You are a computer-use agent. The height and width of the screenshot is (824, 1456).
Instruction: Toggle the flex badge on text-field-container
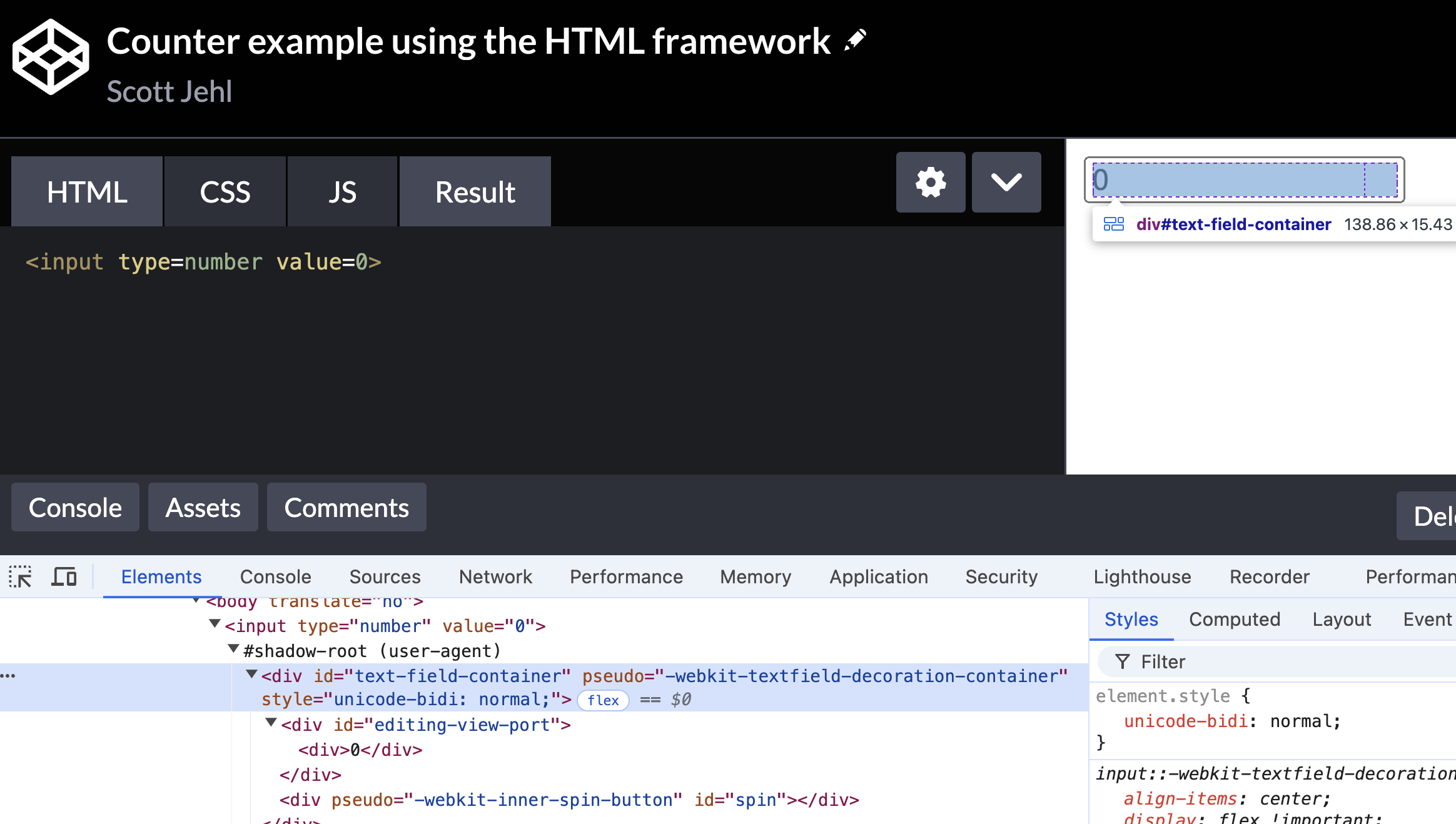(x=603, y=700)
